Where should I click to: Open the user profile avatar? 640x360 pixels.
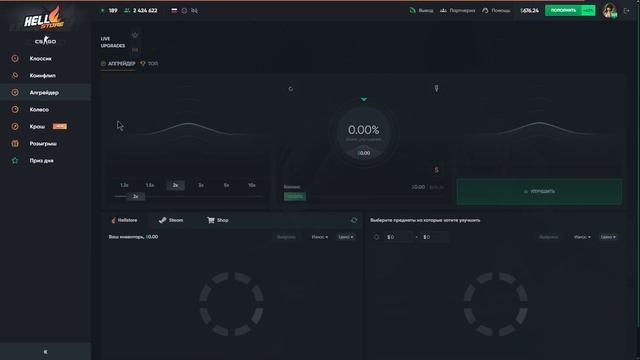pos(610,11)
